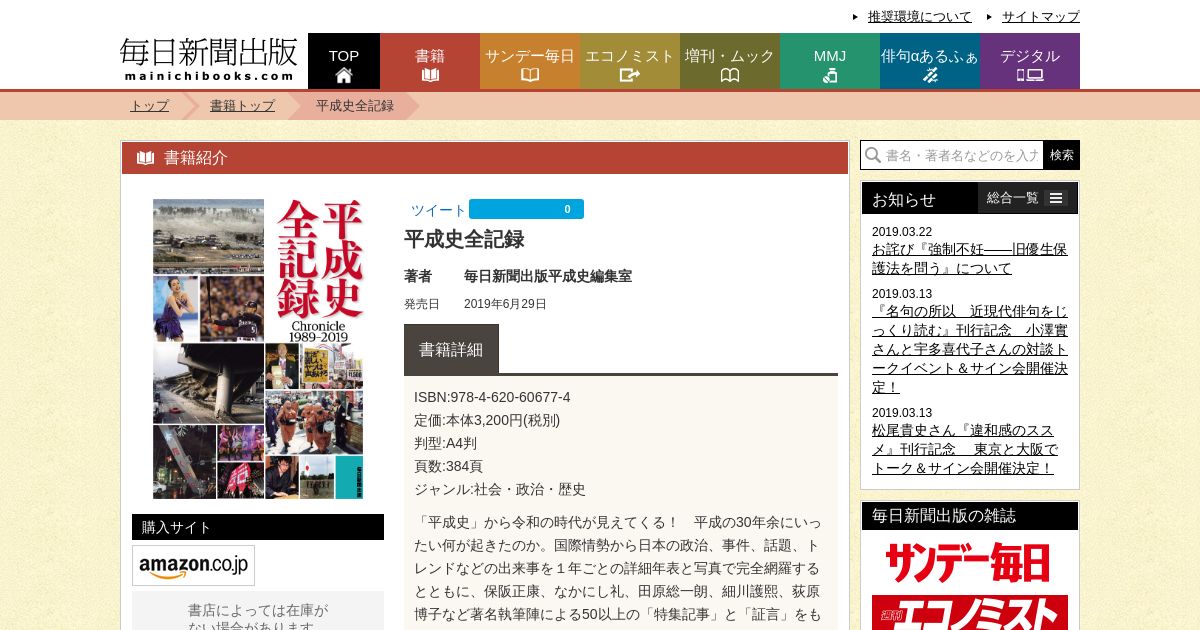Click the サイトマップ link
The width and height of the screenshot is (1200, 630).
[x=1041, y=16]
